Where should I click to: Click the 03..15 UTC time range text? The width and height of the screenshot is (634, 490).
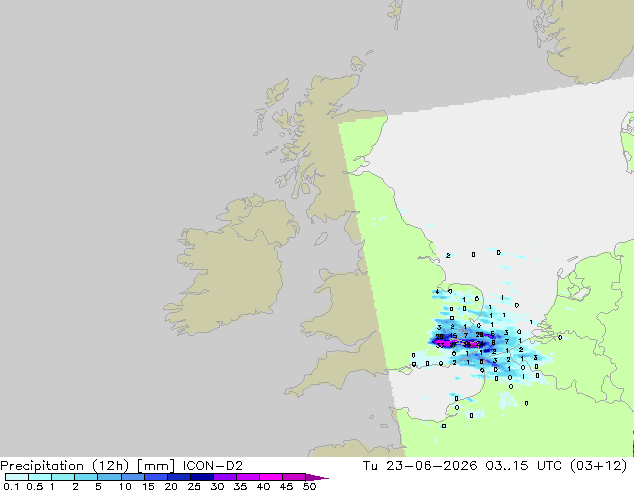point(524,466)
